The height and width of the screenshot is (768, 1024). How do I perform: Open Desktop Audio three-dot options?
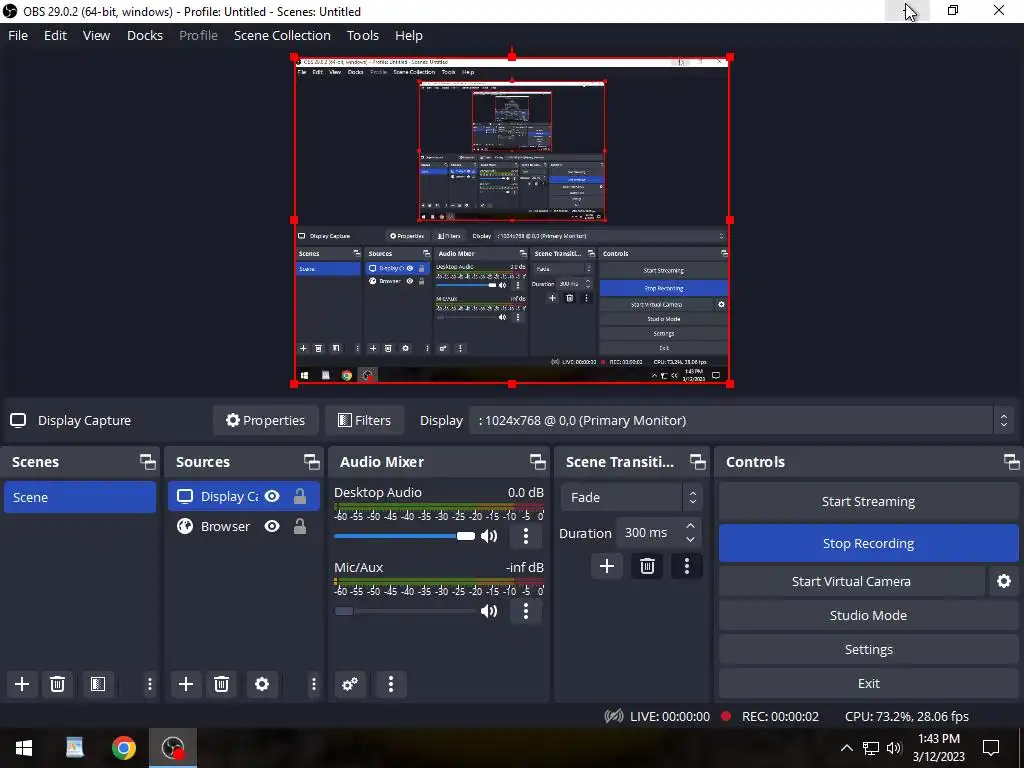point(526,536)
